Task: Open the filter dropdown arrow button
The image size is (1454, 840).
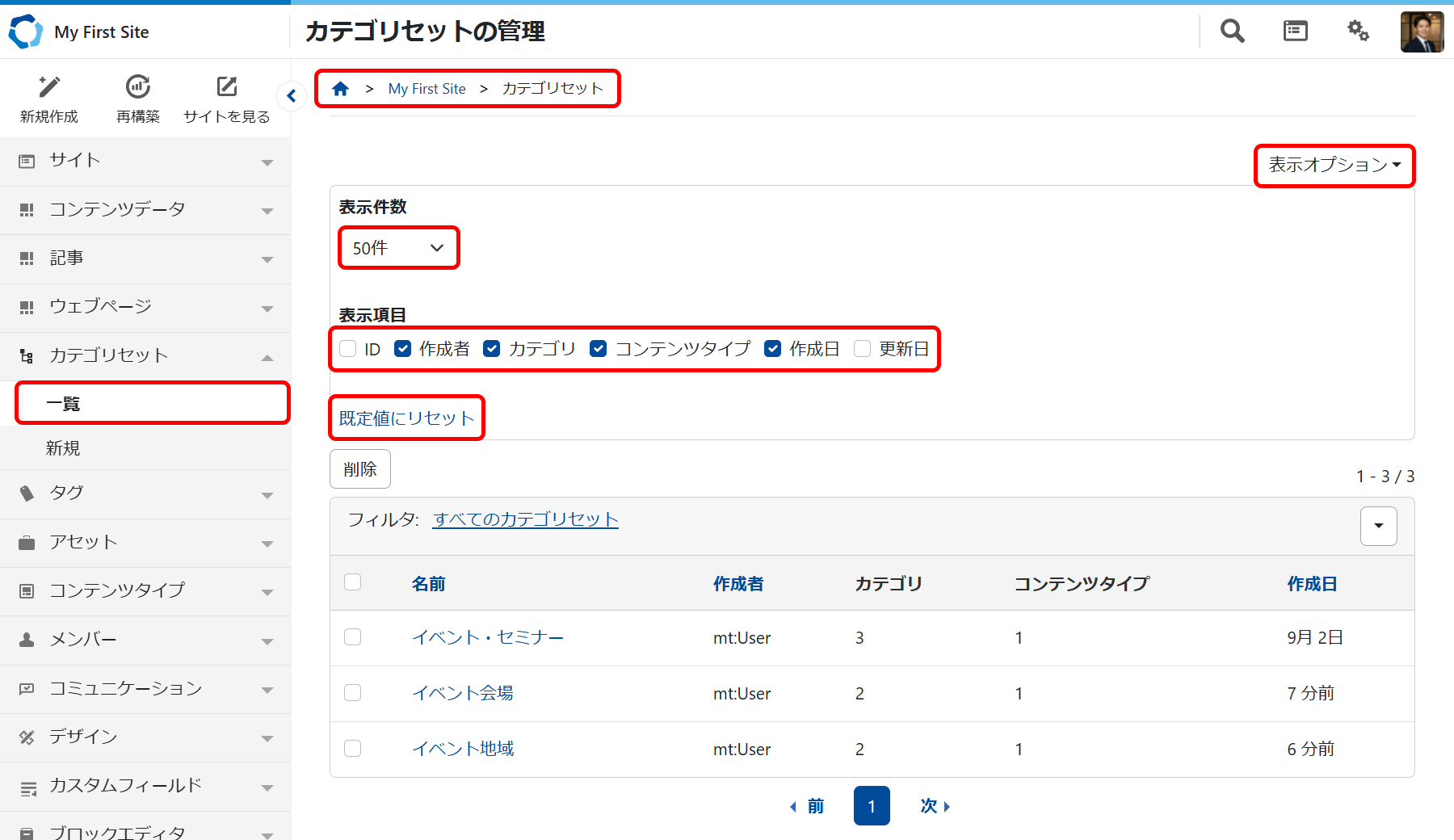Action: pos(1378,526)
